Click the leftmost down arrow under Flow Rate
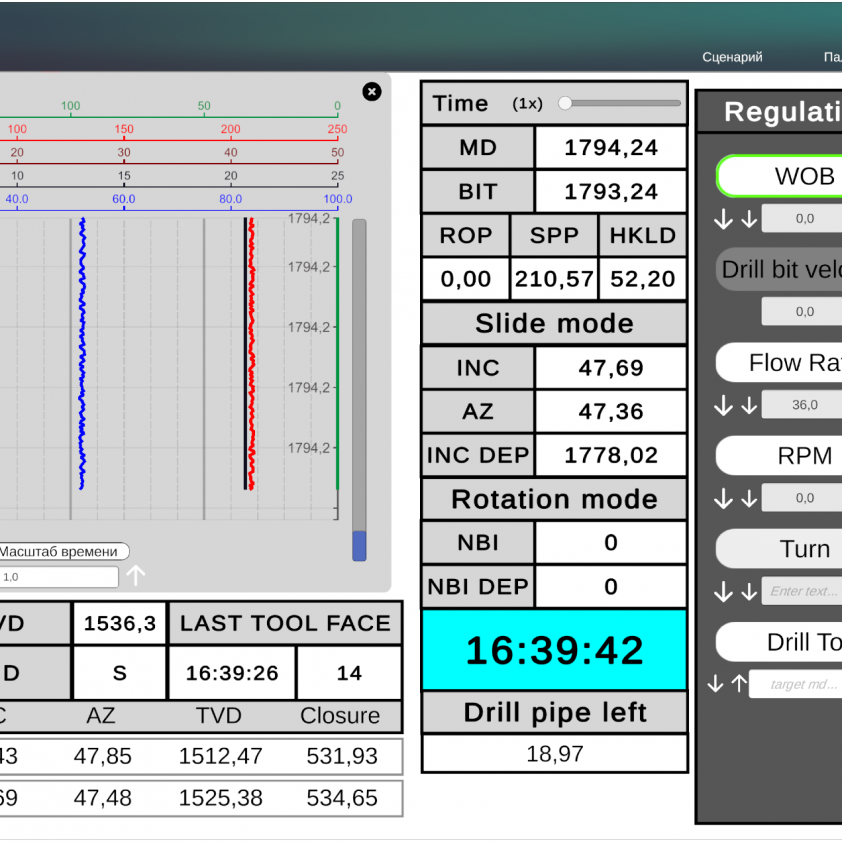 tap(723, 405)
